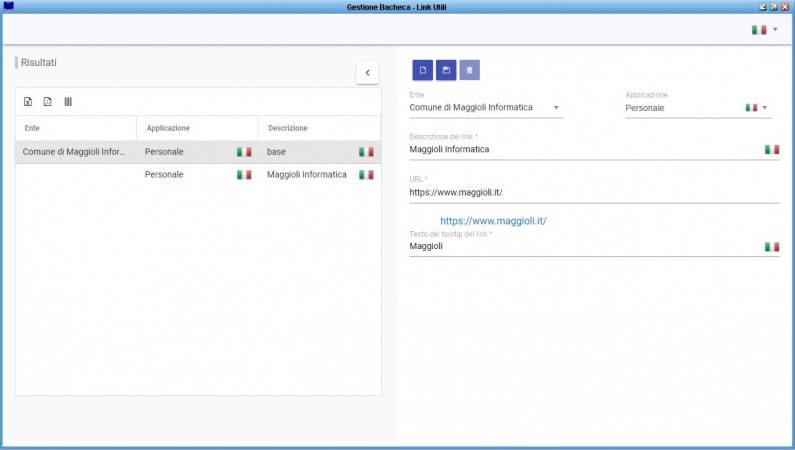
Task: Open the column chooser icon
Action: tap(68, 102)
